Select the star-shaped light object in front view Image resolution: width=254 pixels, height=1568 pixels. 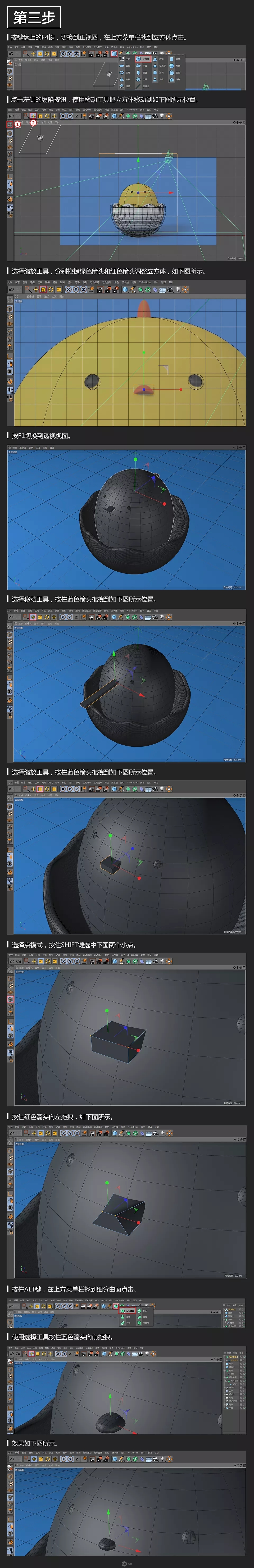[41, 138]
